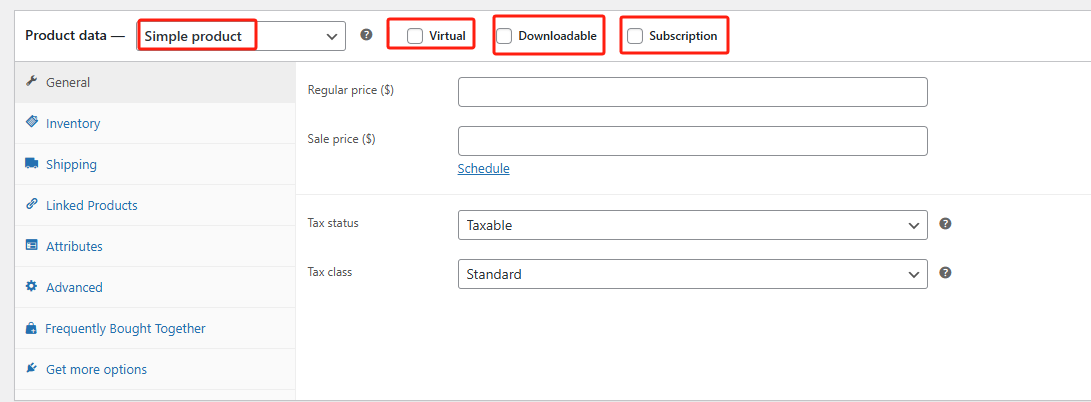Viewport: 1091px width, 402px height.
Task: Click the Inventory tag icon
Action: tap(31, 122)
